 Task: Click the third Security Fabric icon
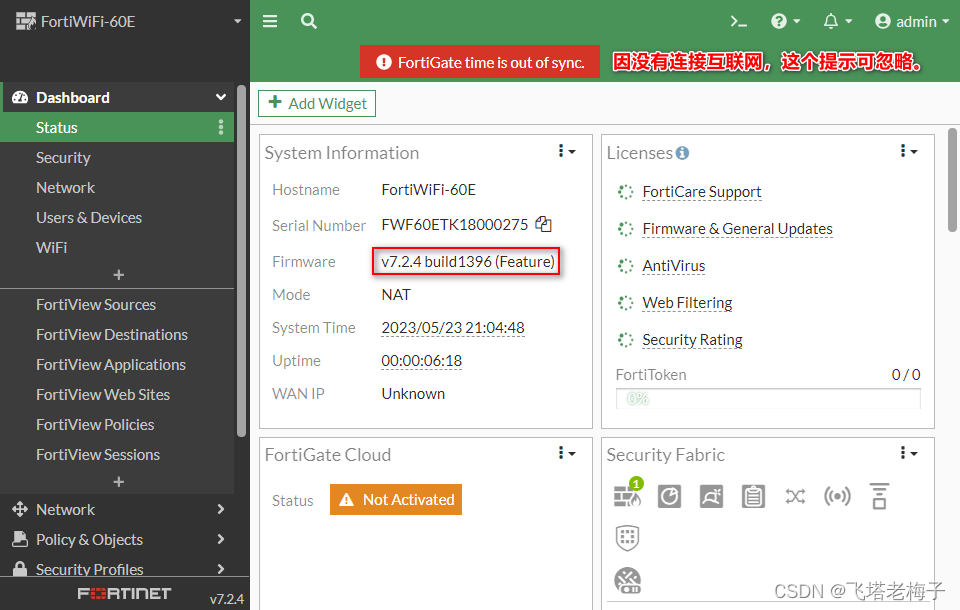[711, 496]
